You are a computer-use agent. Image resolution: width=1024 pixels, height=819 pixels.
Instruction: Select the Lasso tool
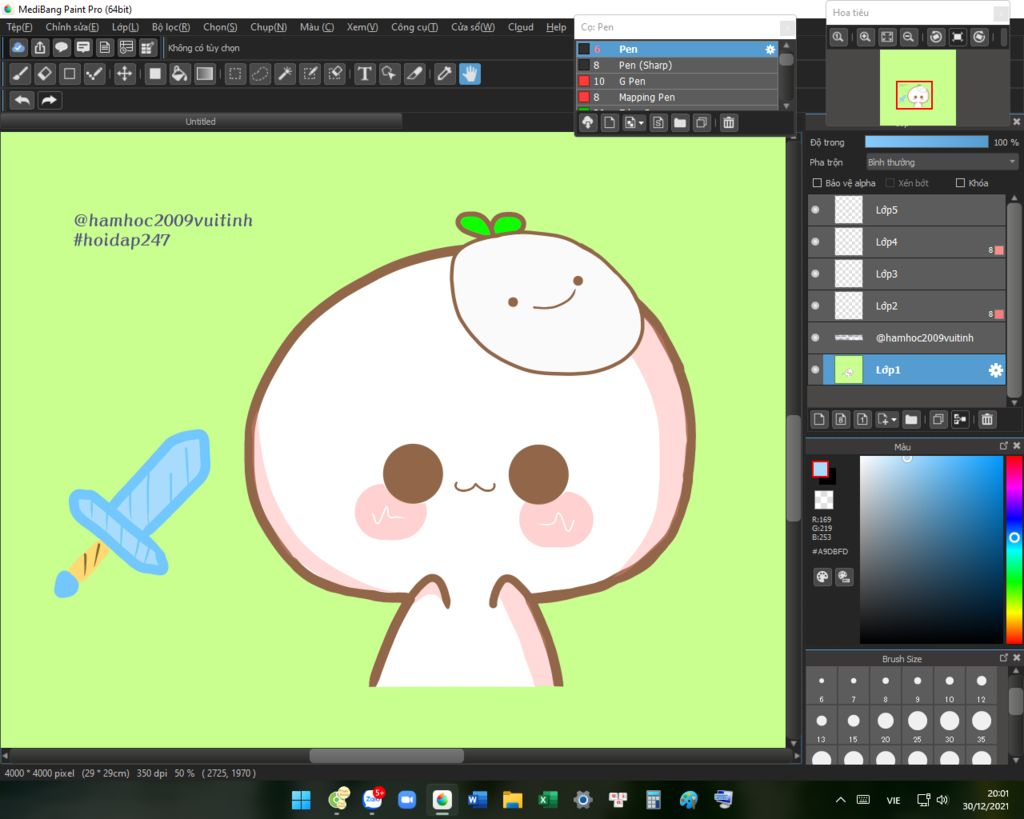tap(260, 74)
